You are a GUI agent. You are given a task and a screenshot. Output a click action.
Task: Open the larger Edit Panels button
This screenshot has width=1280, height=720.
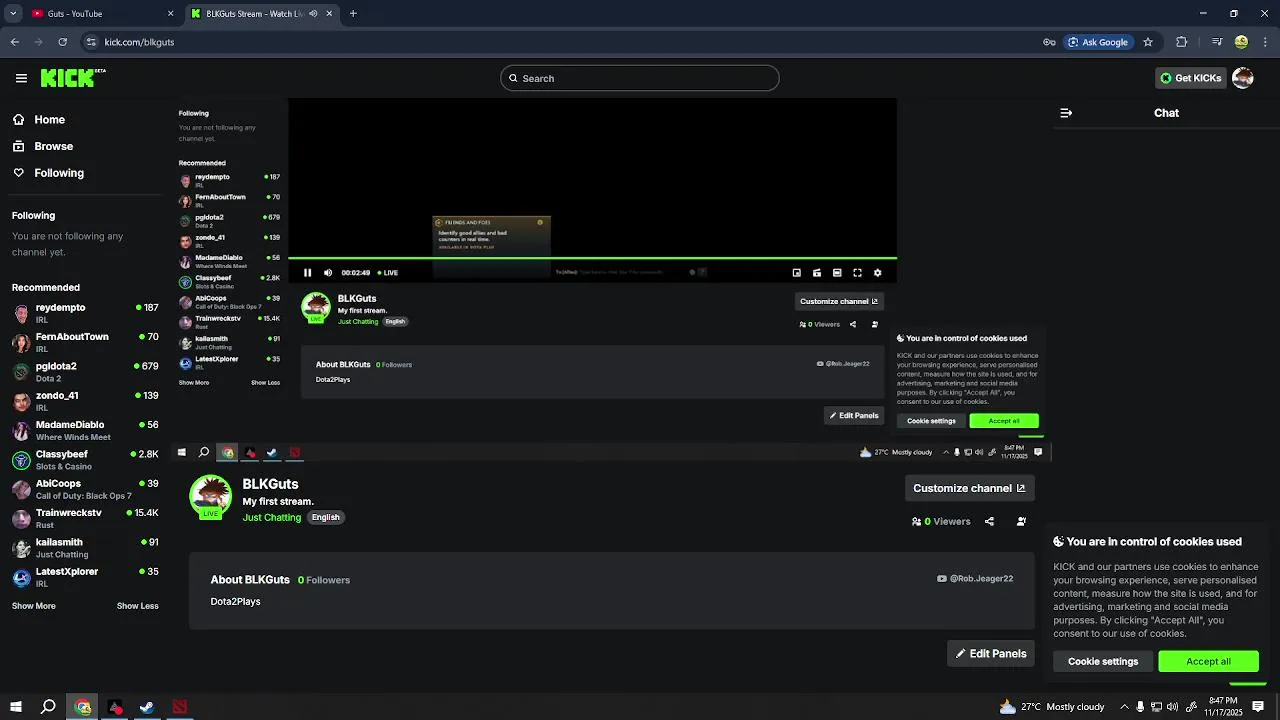[991, 654]
